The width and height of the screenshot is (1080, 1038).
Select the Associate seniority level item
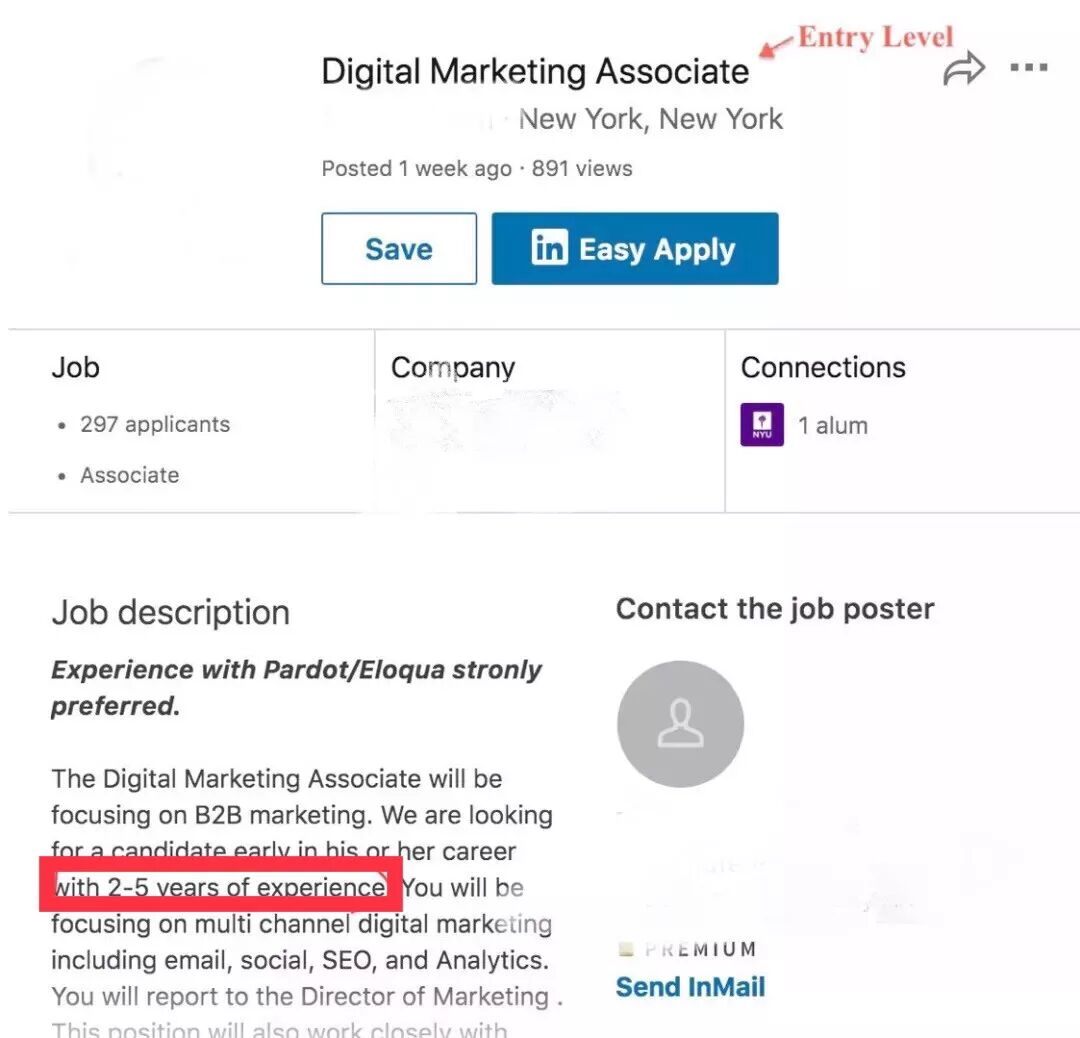pyautogui.click(x=130, y=475)
